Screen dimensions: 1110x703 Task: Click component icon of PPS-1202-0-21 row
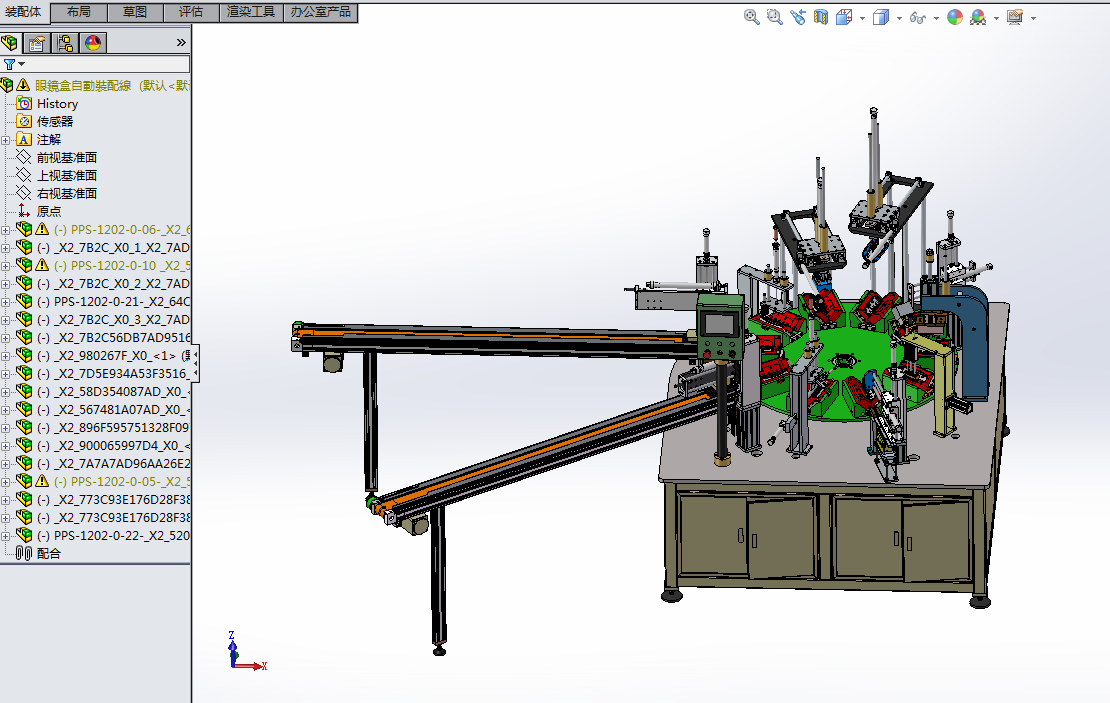[24, 301]
